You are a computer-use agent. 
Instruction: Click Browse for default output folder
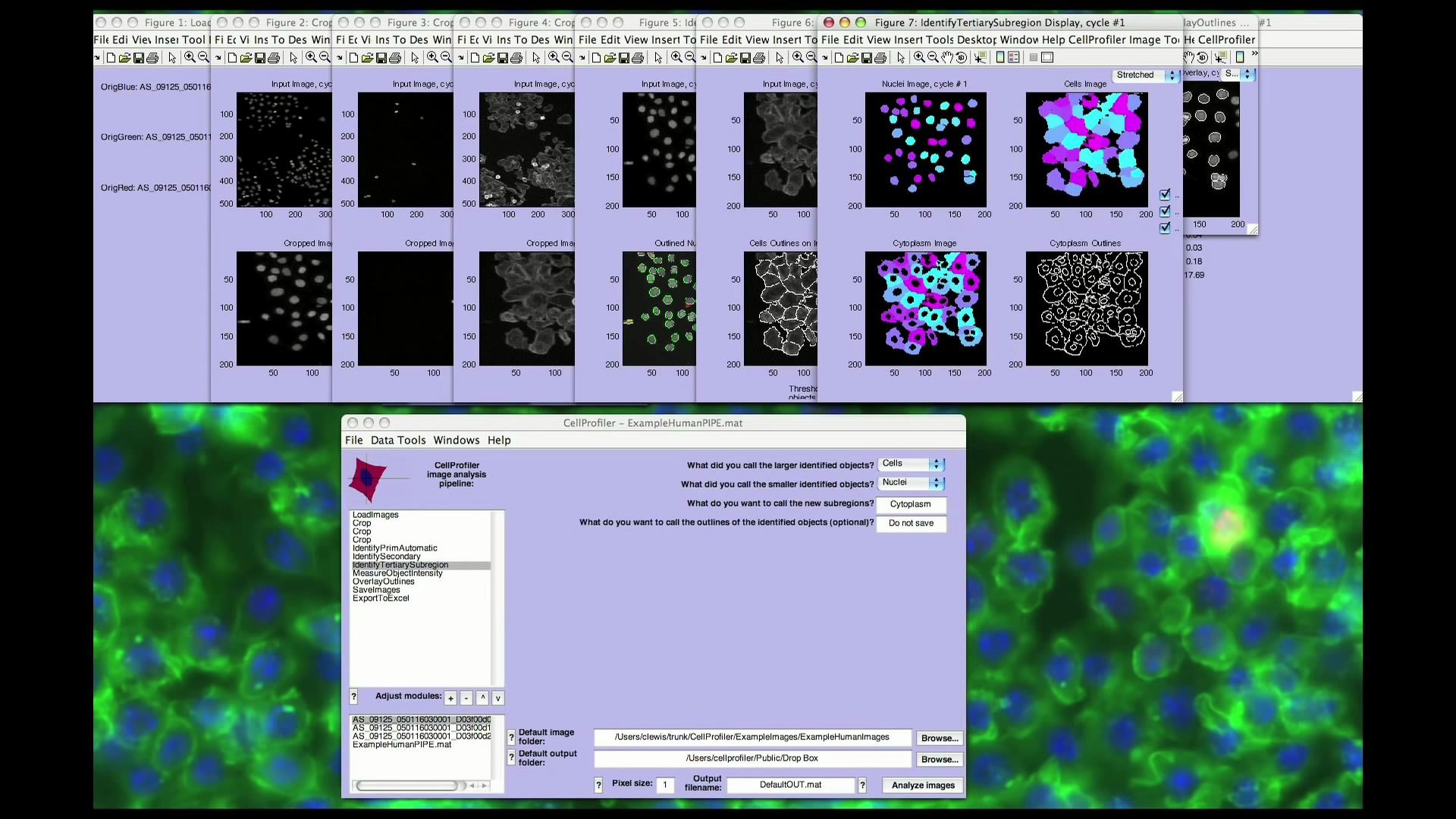tap(940, 760)
